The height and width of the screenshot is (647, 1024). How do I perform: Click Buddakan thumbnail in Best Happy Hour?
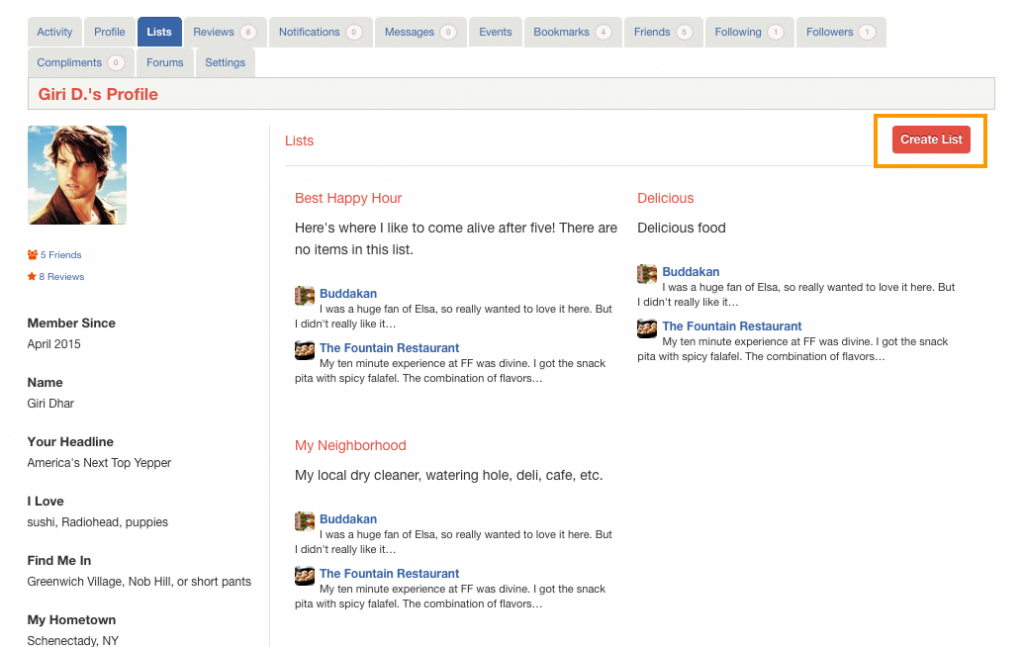click(304, 296)
